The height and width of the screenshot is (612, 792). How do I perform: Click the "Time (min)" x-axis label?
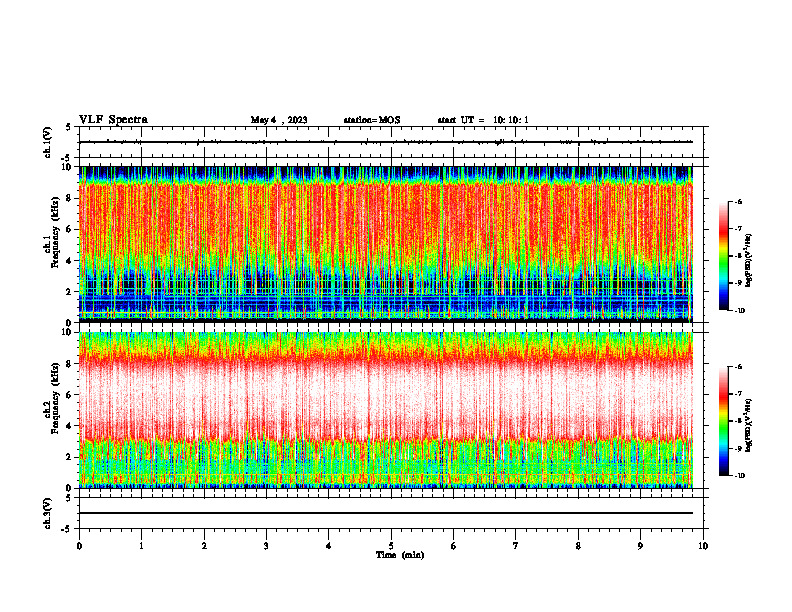tap(400, 555)
